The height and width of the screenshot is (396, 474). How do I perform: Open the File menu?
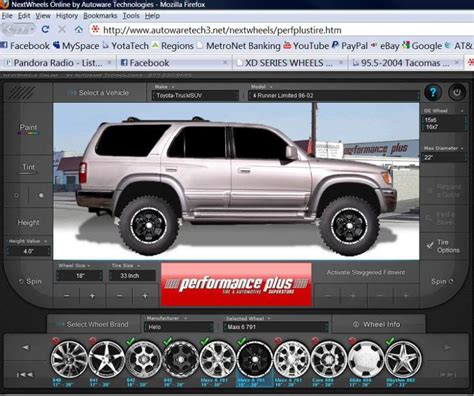click(7, 16)
